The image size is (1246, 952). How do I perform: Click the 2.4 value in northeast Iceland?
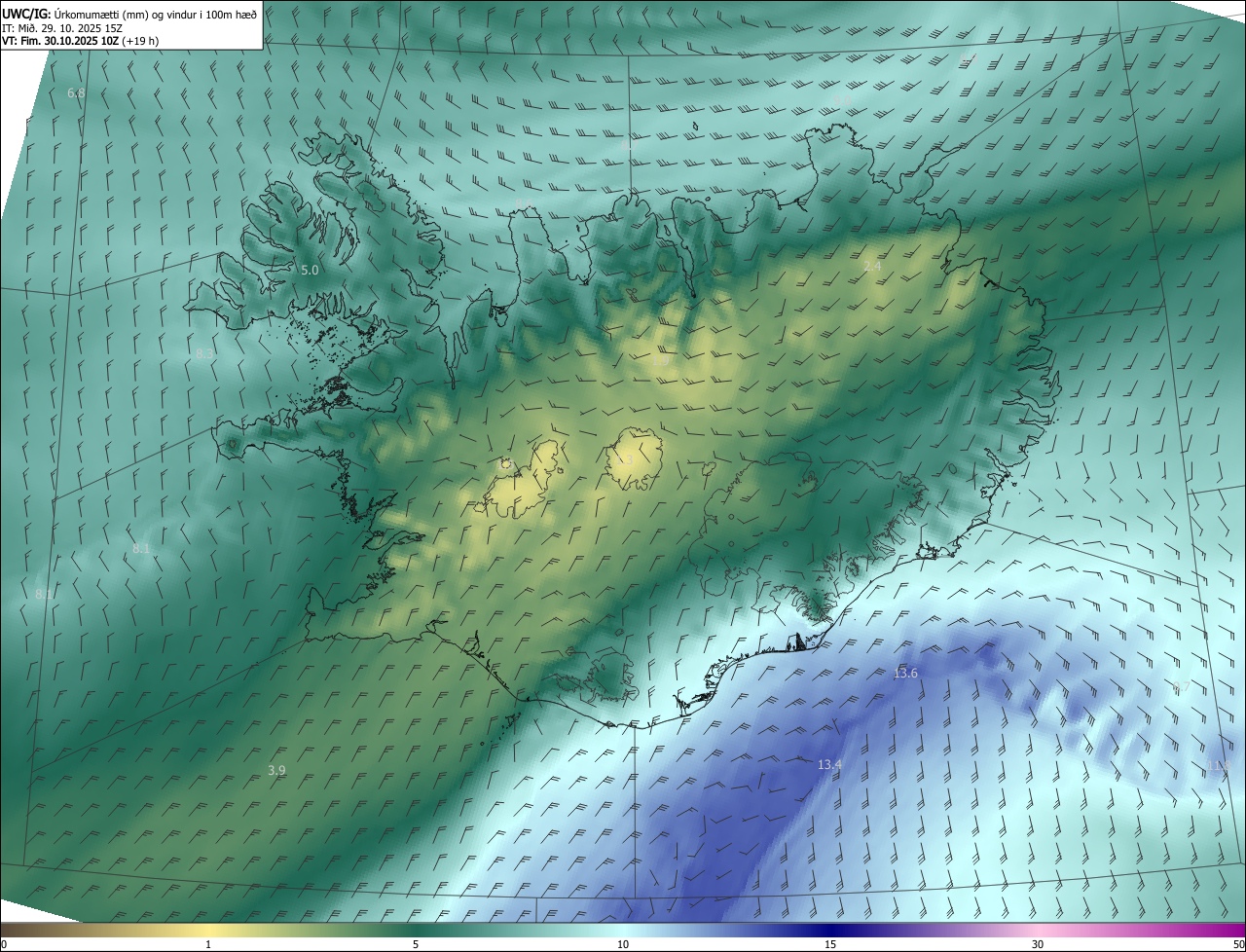(x=872, y=267)
